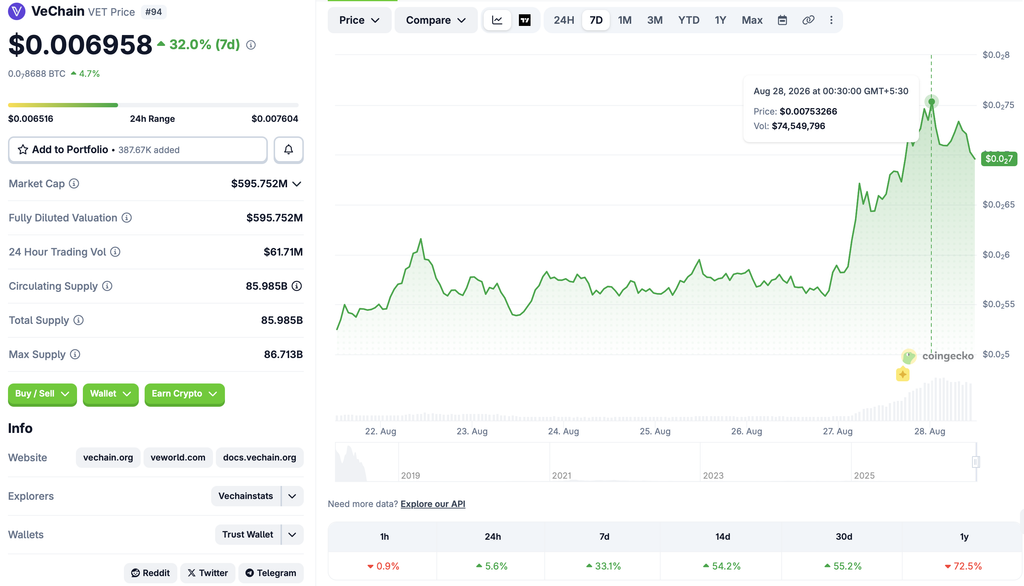Image resolution: width=1024 pixels, height=586 pixels.
Task: Open the Wallet dropdown
Action: coord(110,394)
